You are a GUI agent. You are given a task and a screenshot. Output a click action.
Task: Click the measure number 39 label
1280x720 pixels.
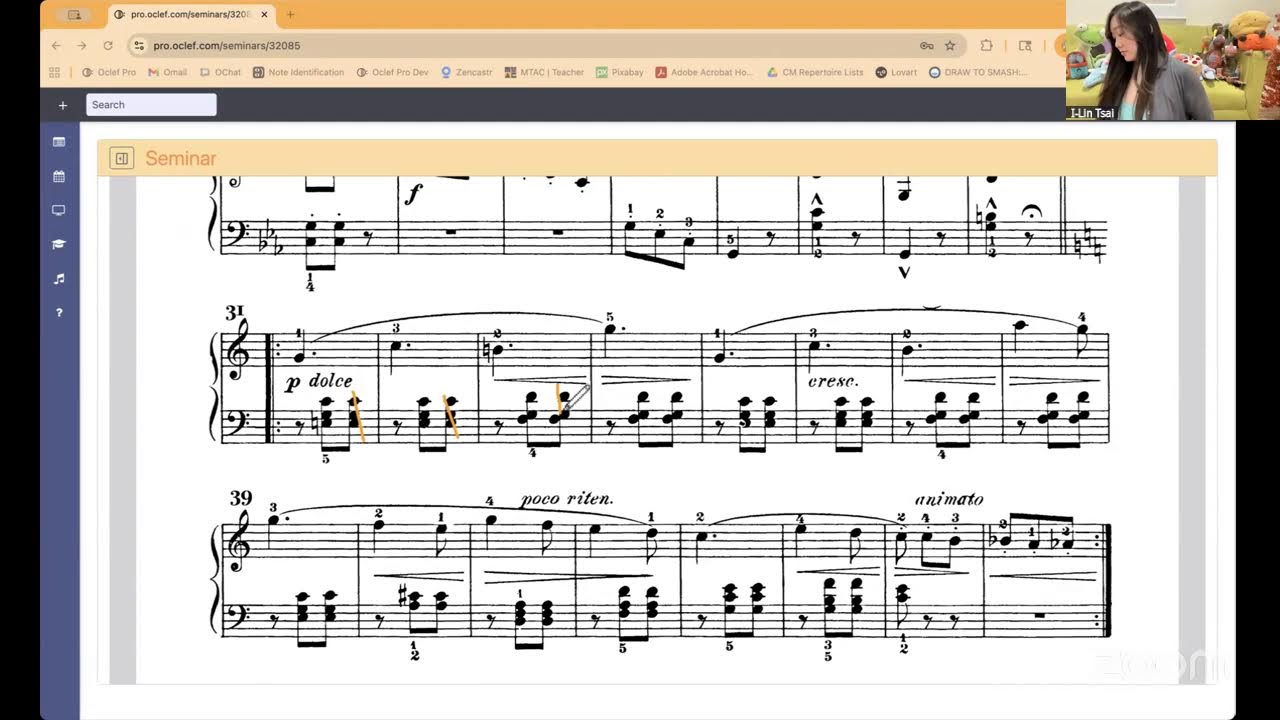point(240,498)
